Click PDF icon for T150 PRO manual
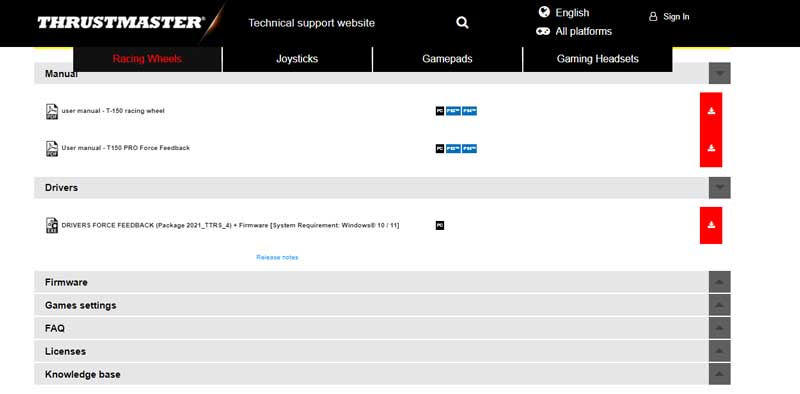The width and height of the screenshot is (800, 394). [52, 149]
